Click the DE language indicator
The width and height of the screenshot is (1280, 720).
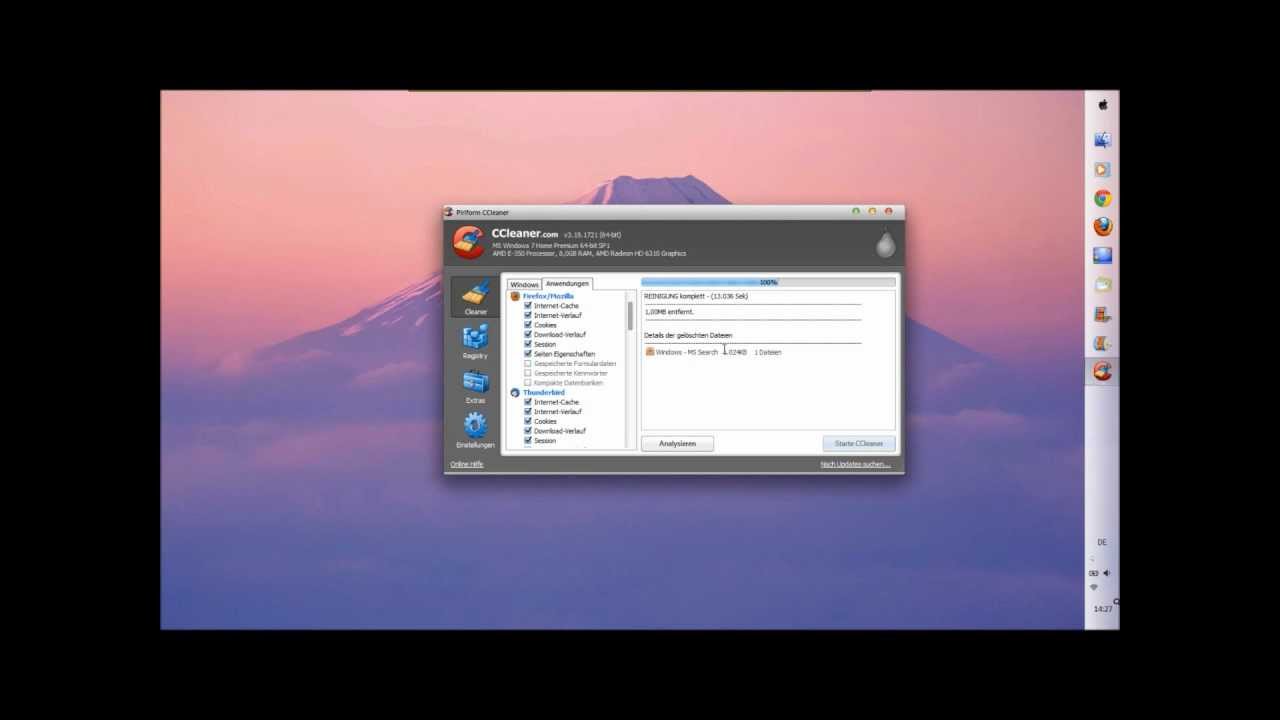pyautogui.click(x=1102, y=542)
